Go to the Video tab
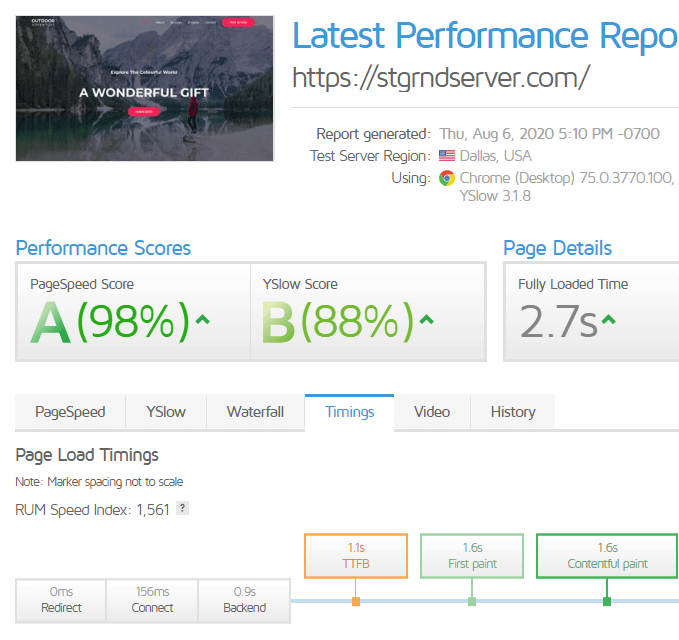Image resolution: width=679 pixels, height=640 pixels. (432, 412)
